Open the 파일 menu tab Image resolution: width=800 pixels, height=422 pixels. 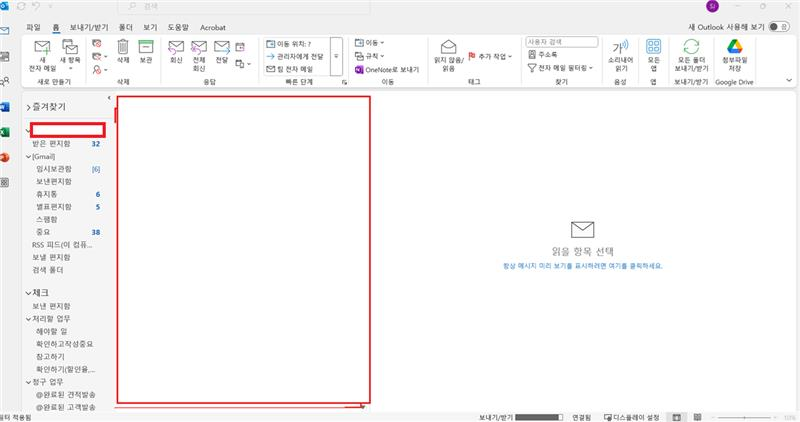coord(34,28)
